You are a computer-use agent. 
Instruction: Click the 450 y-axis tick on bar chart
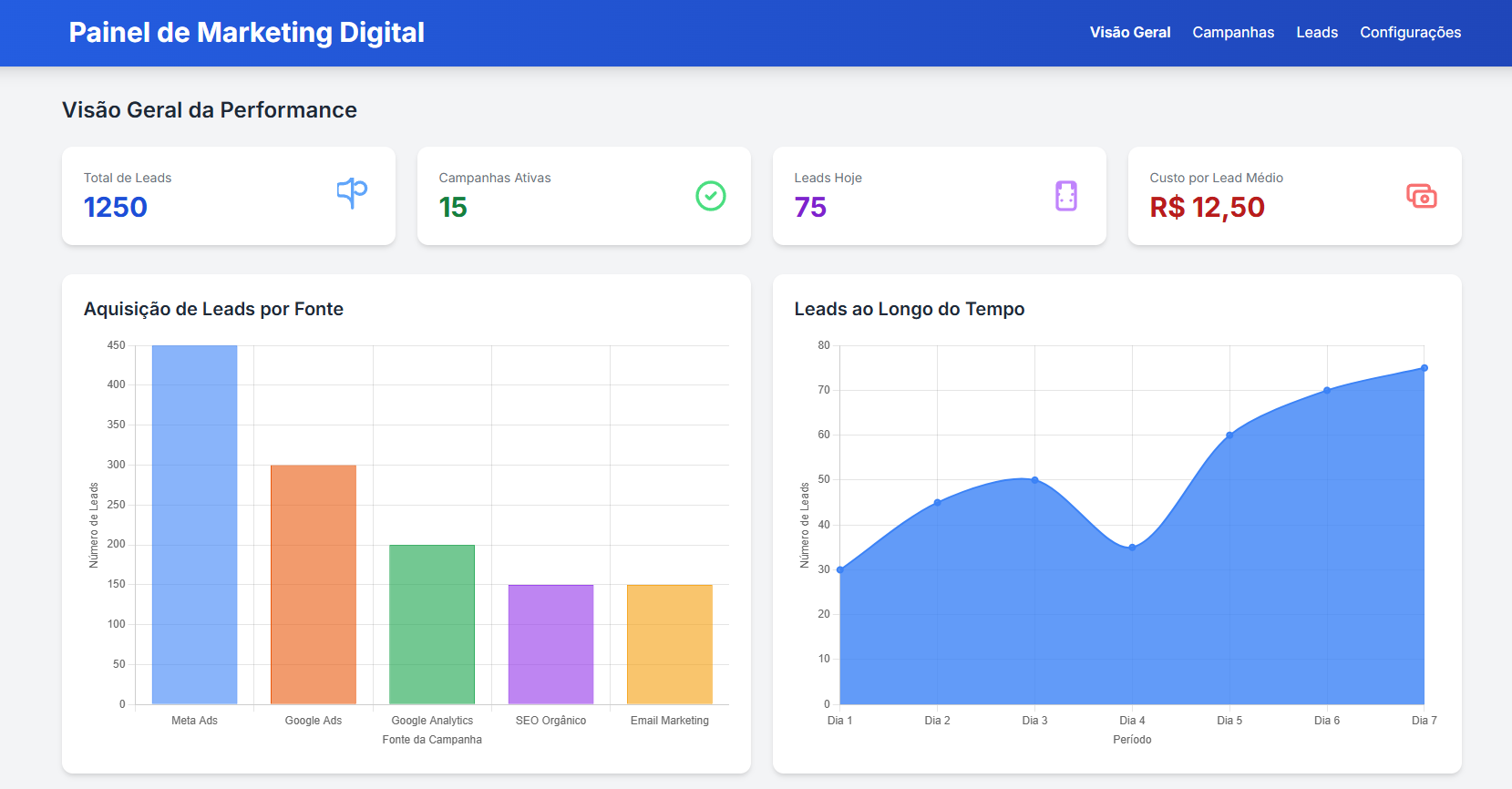pyautogui.click(x=116, y=345)
